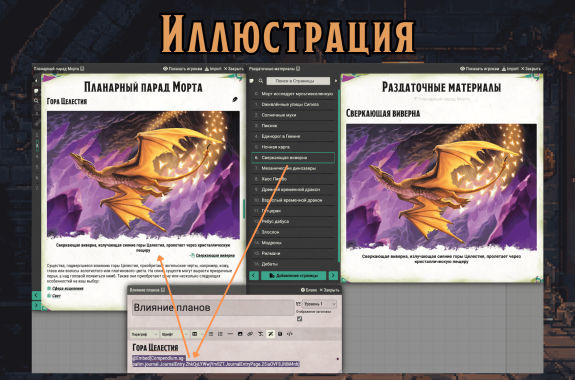Click the link icon in editor toolbar
Screen dimensions: 575x380
pyautogui.click(x=250, y=334)
